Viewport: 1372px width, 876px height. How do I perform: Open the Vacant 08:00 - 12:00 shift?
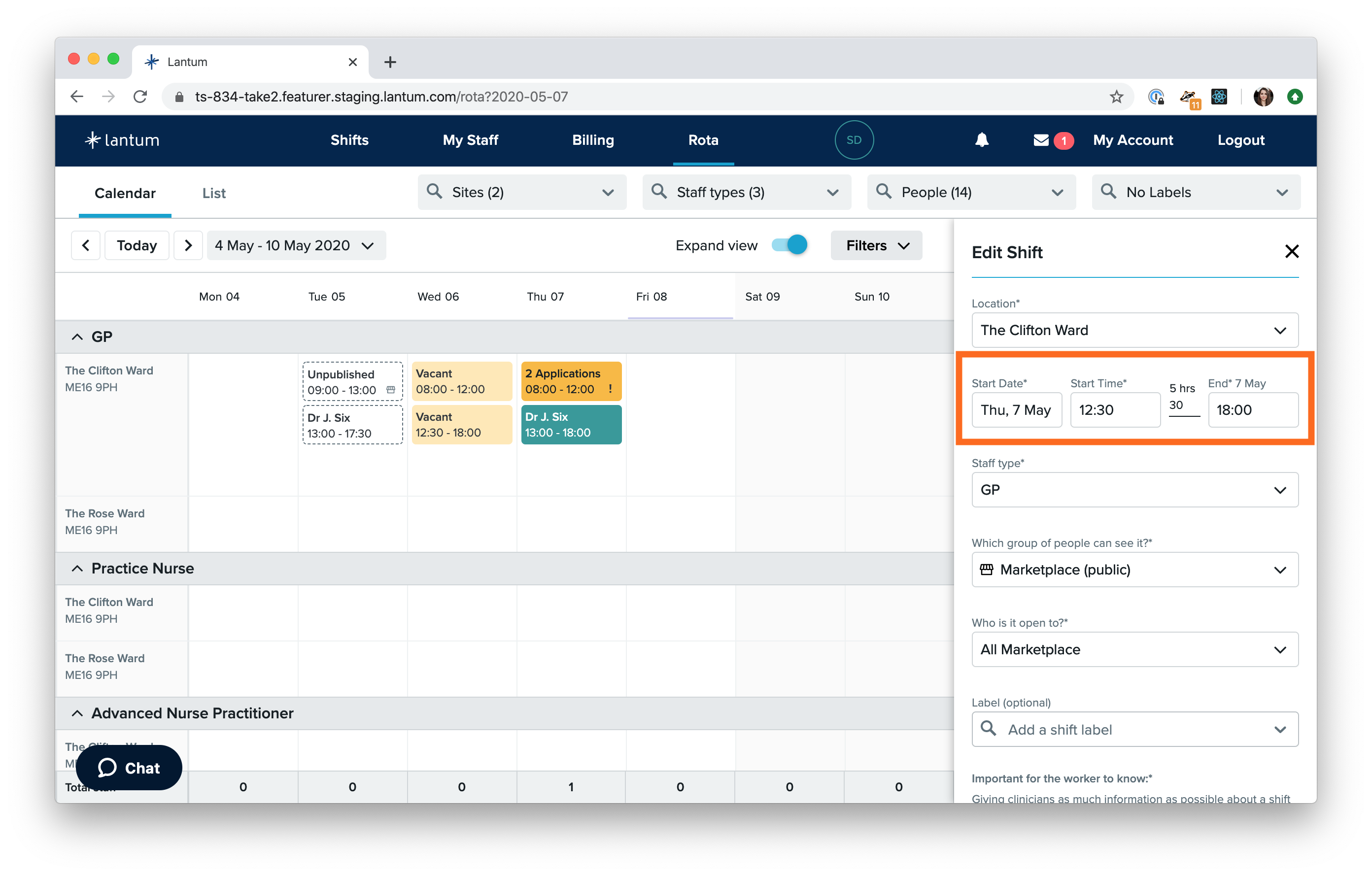pos(461,381)
